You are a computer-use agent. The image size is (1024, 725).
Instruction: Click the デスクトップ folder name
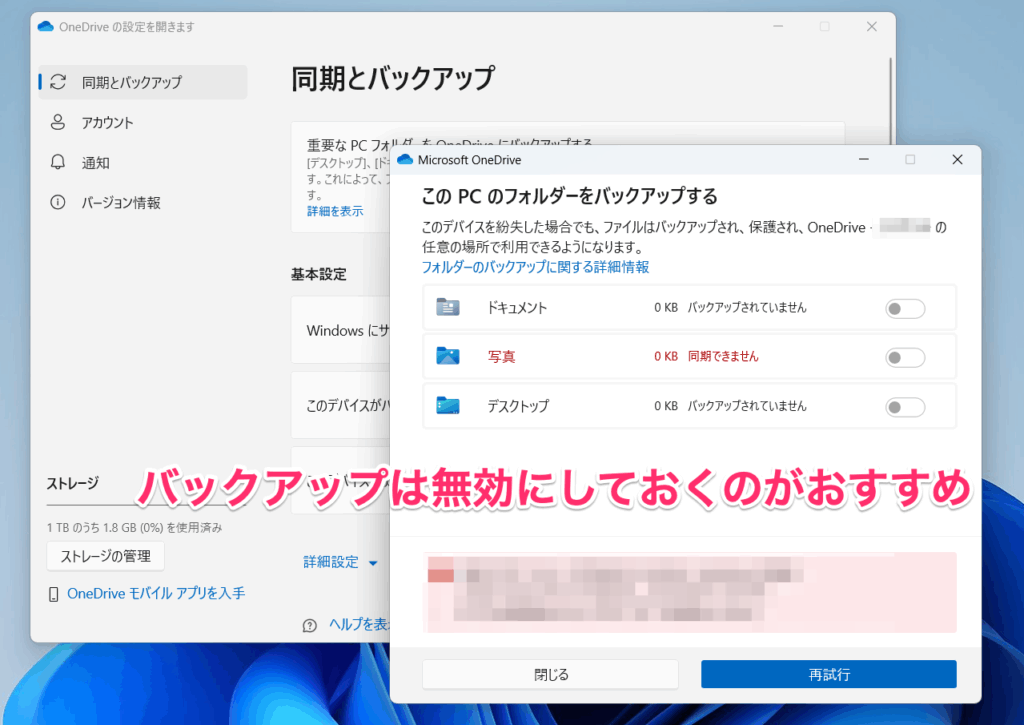coord(518,406)
